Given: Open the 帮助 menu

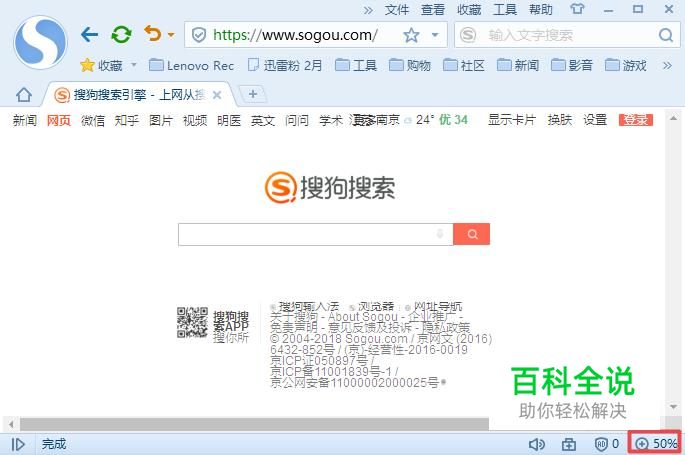Looking at the screenshot, I should click(541, 10).
